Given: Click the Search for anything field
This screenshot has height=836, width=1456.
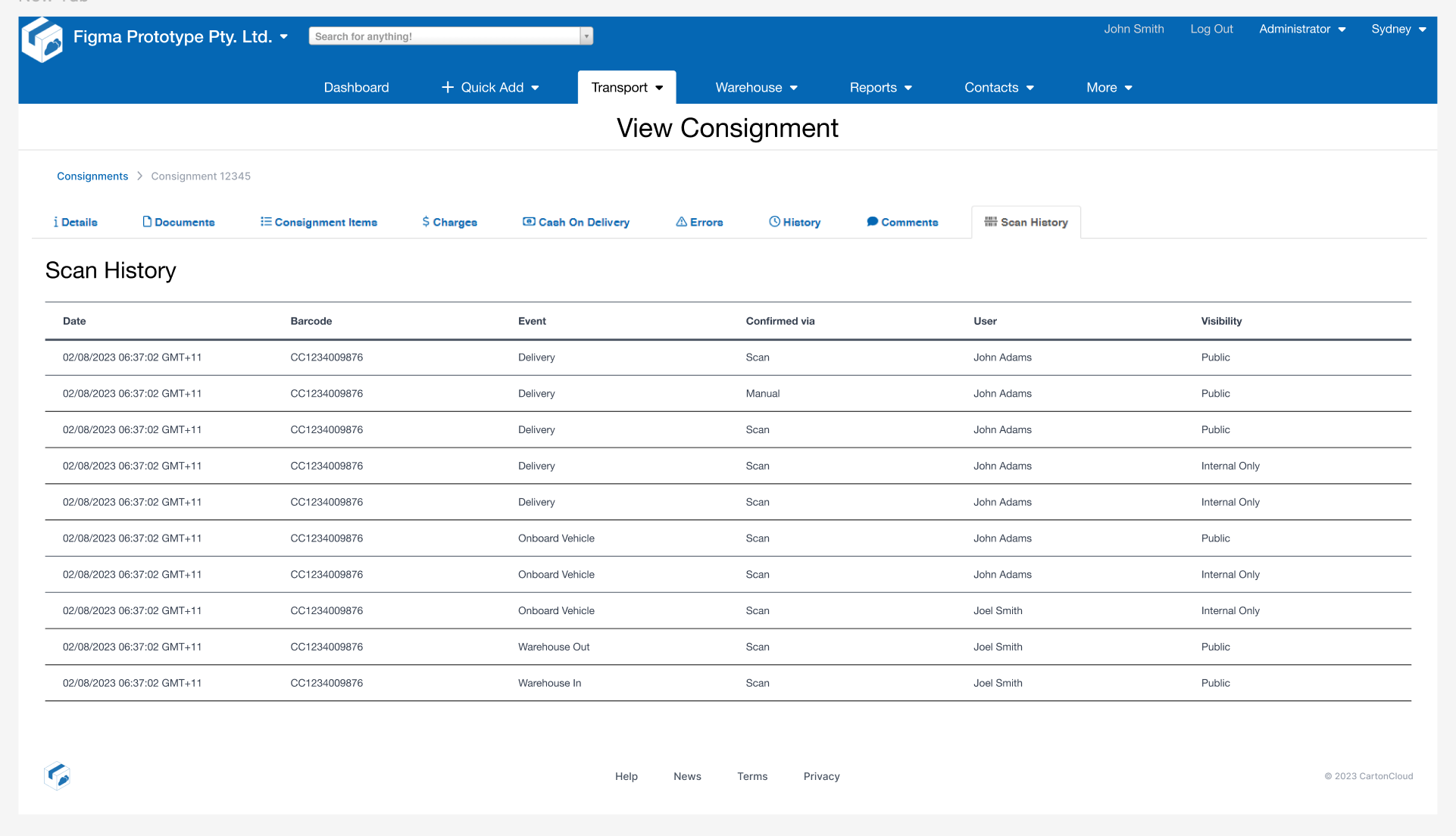Looking at the screenshot, I should 444,36.
